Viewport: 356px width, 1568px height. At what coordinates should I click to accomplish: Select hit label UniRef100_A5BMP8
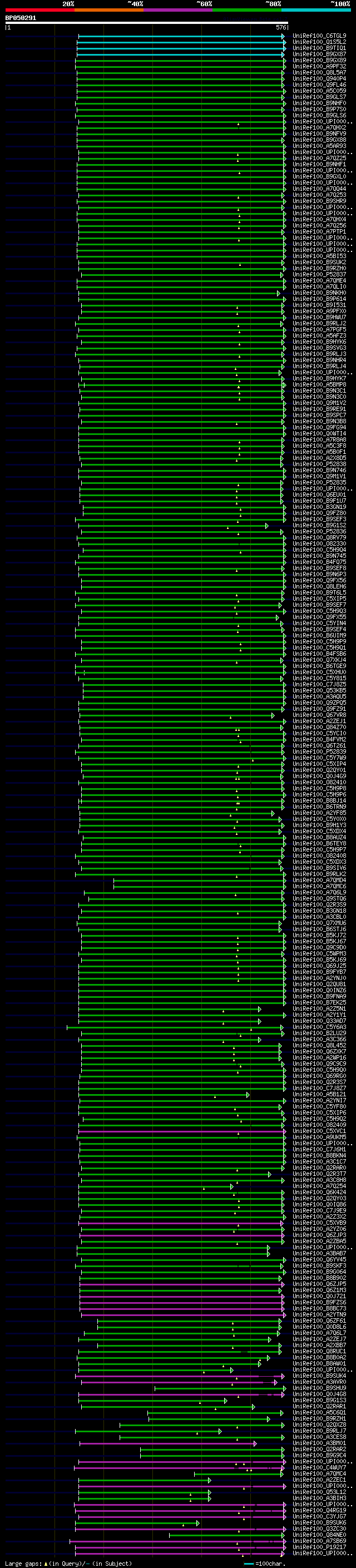click(319, 385)
